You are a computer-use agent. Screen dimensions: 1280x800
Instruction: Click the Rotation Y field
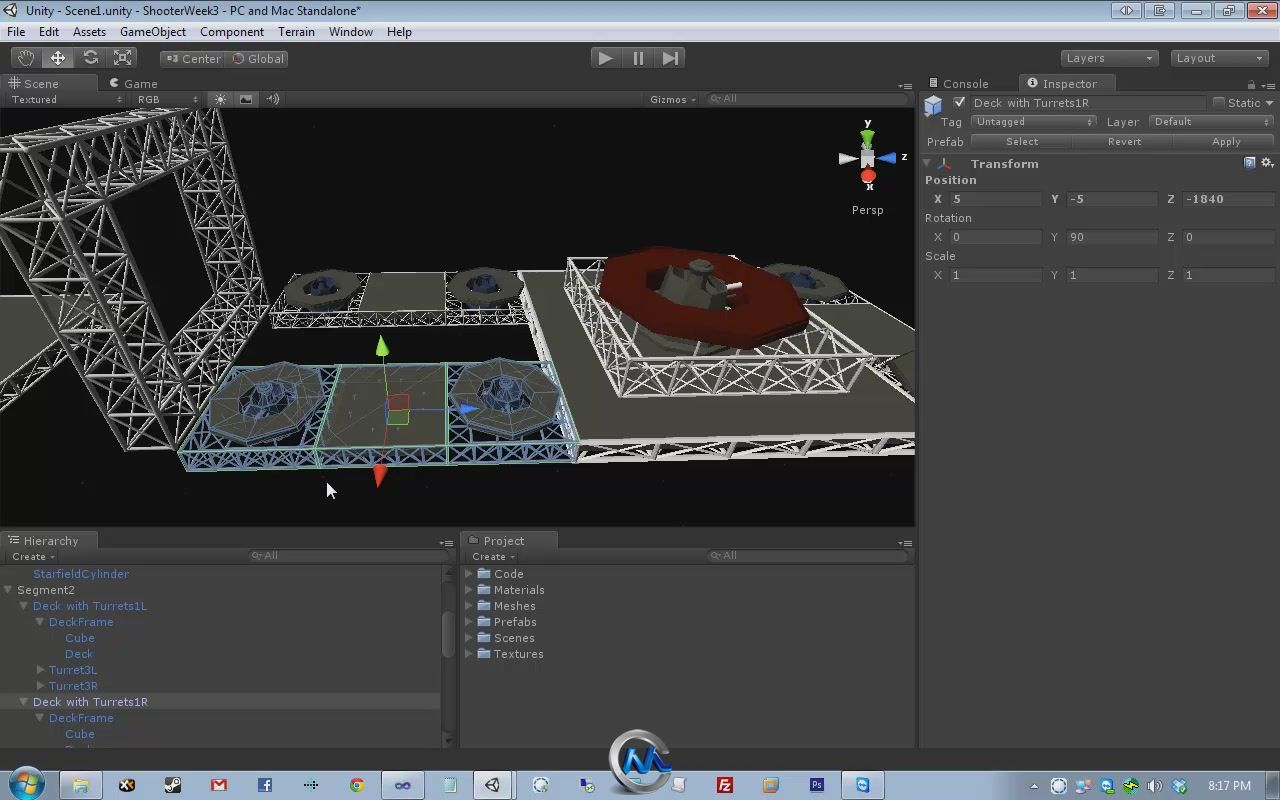[x=1112, y=237]
